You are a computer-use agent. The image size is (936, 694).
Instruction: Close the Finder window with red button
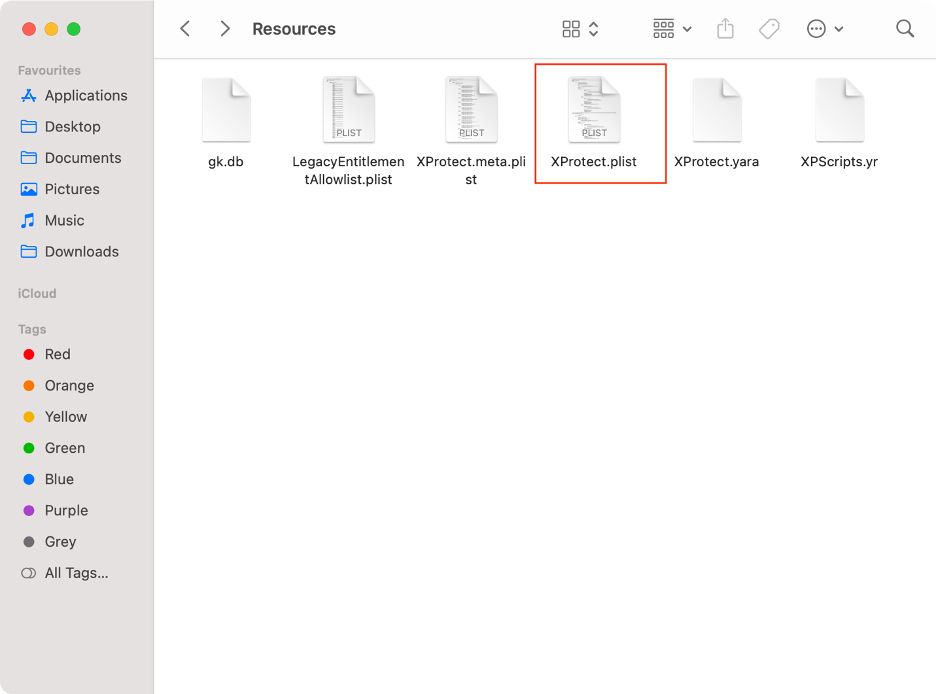pyautogui.click(x=29, y=29)
